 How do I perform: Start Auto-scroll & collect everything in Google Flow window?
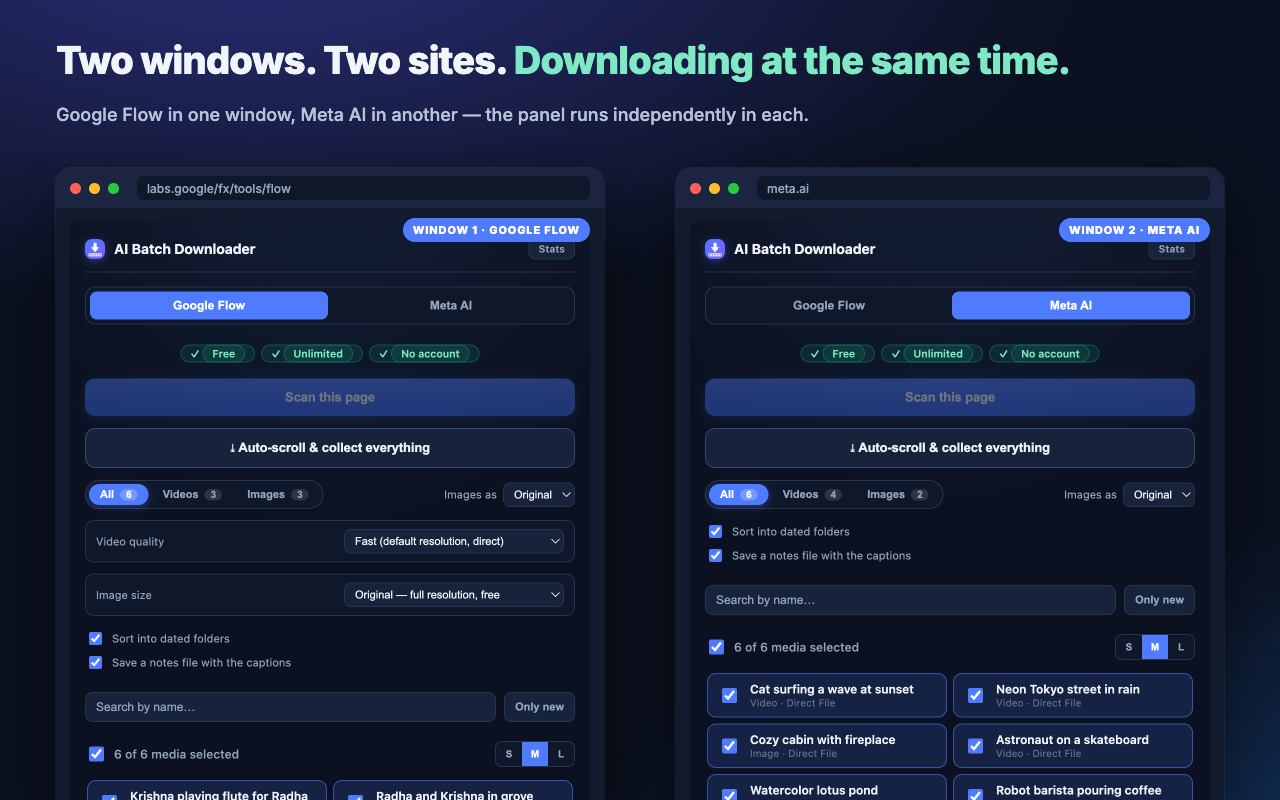(x=330, y=448)
